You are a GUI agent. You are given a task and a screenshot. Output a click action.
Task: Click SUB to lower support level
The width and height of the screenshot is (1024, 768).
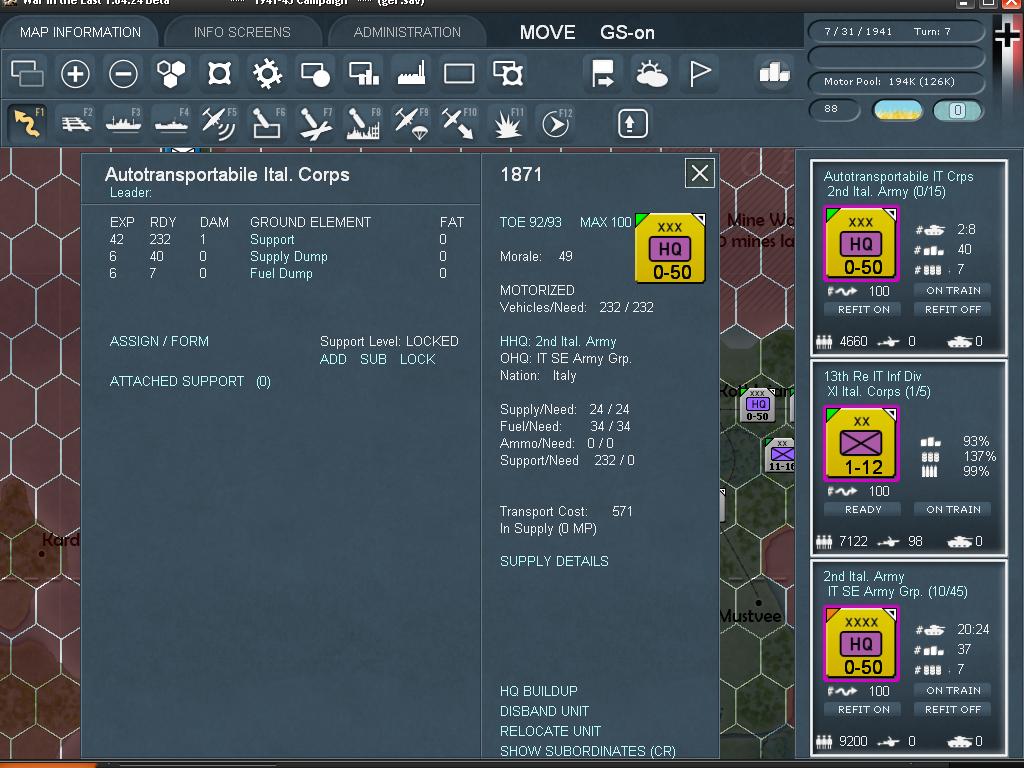click(x=373, y=359)
